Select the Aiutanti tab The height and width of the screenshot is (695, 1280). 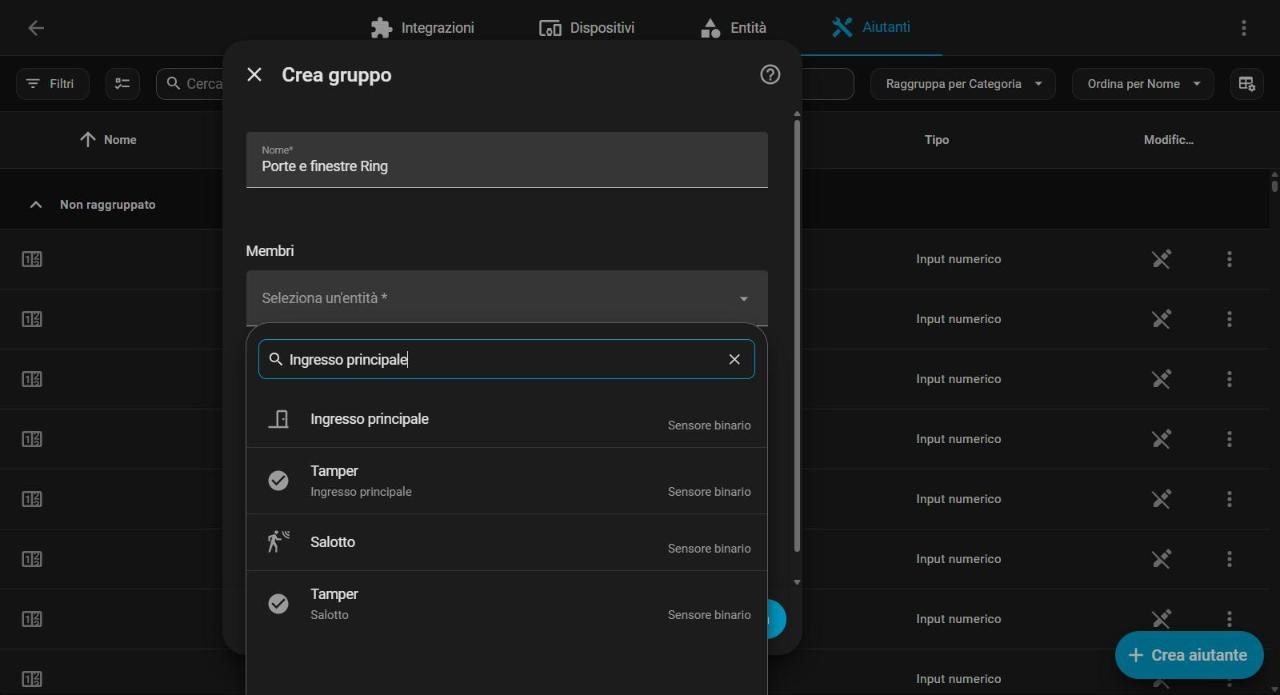871,28
